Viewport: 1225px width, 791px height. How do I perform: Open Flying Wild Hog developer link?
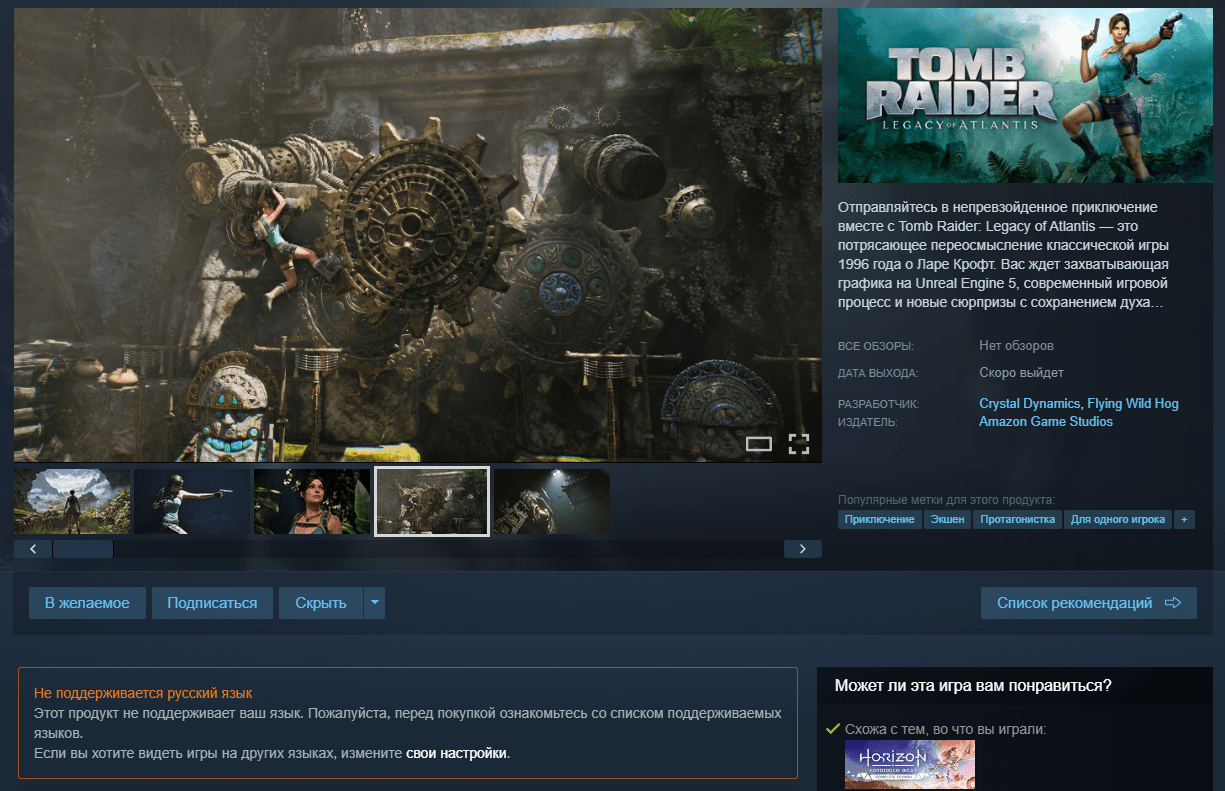(1133, 404)
